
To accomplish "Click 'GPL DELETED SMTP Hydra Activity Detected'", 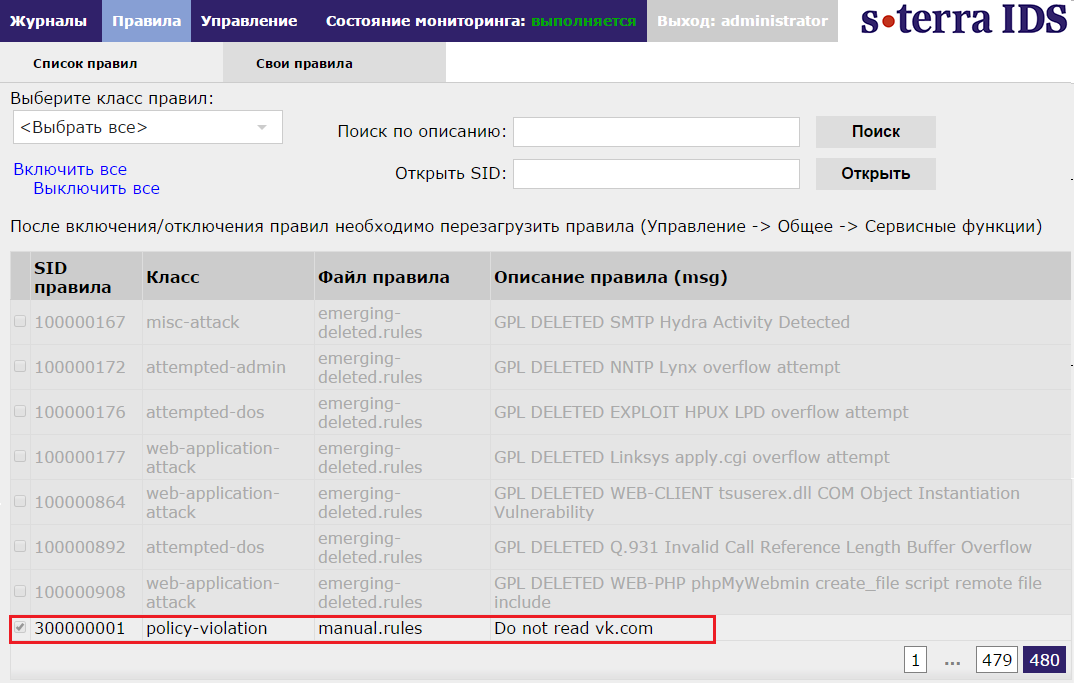I will click(x=672, y=322).
